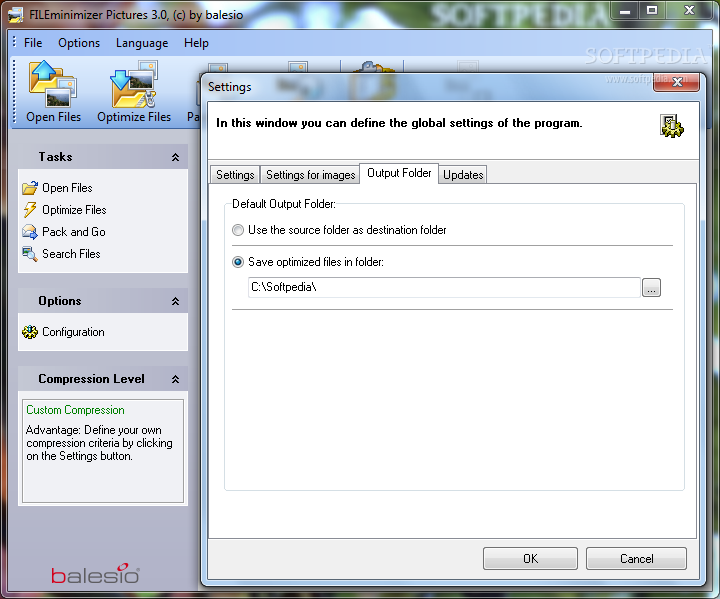Click the browse folder ellipsis button
This screenshot has width=720, height=599.
point(651,288)
